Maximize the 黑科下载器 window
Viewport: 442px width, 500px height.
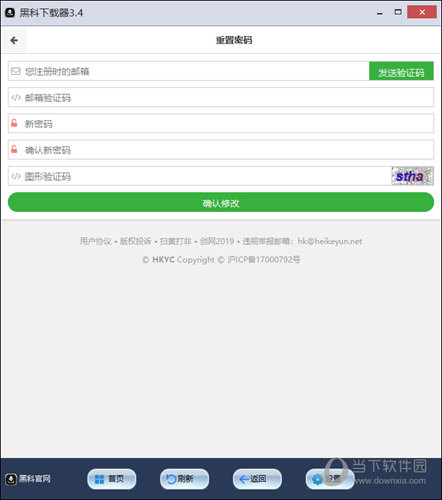[x=398, y=12]
